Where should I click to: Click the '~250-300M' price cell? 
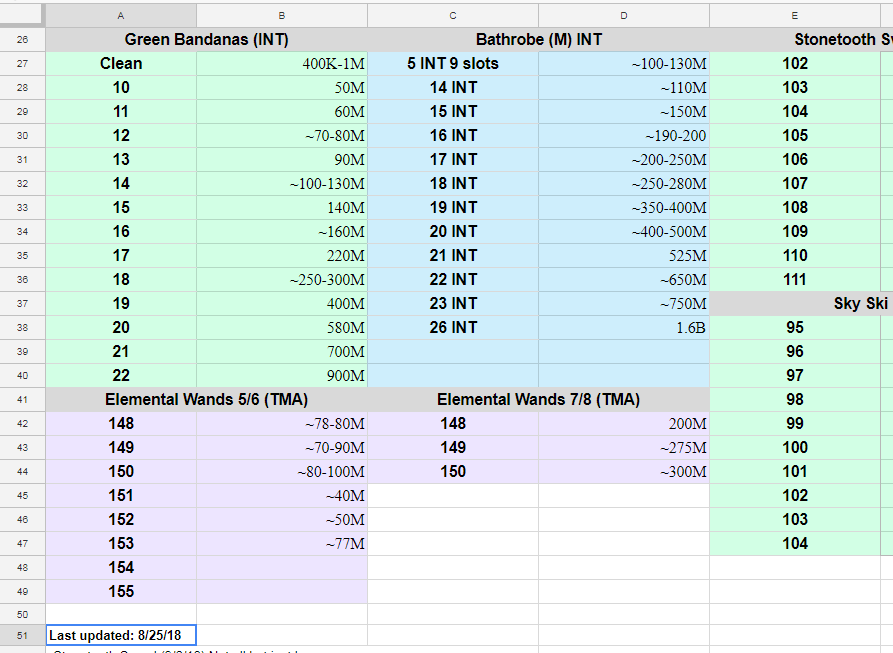click(282, 280)
